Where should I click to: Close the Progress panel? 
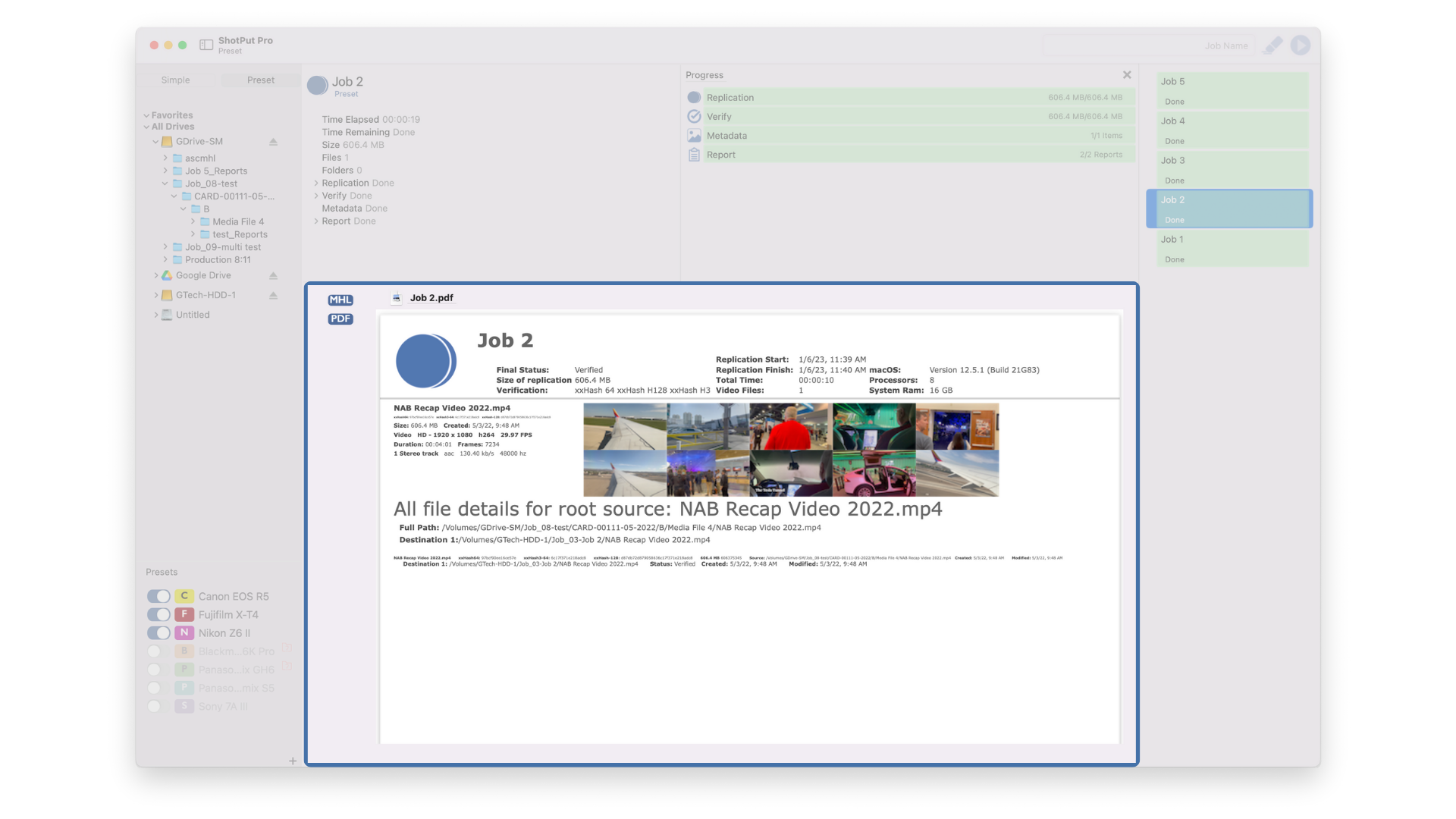pos(1127,75)
